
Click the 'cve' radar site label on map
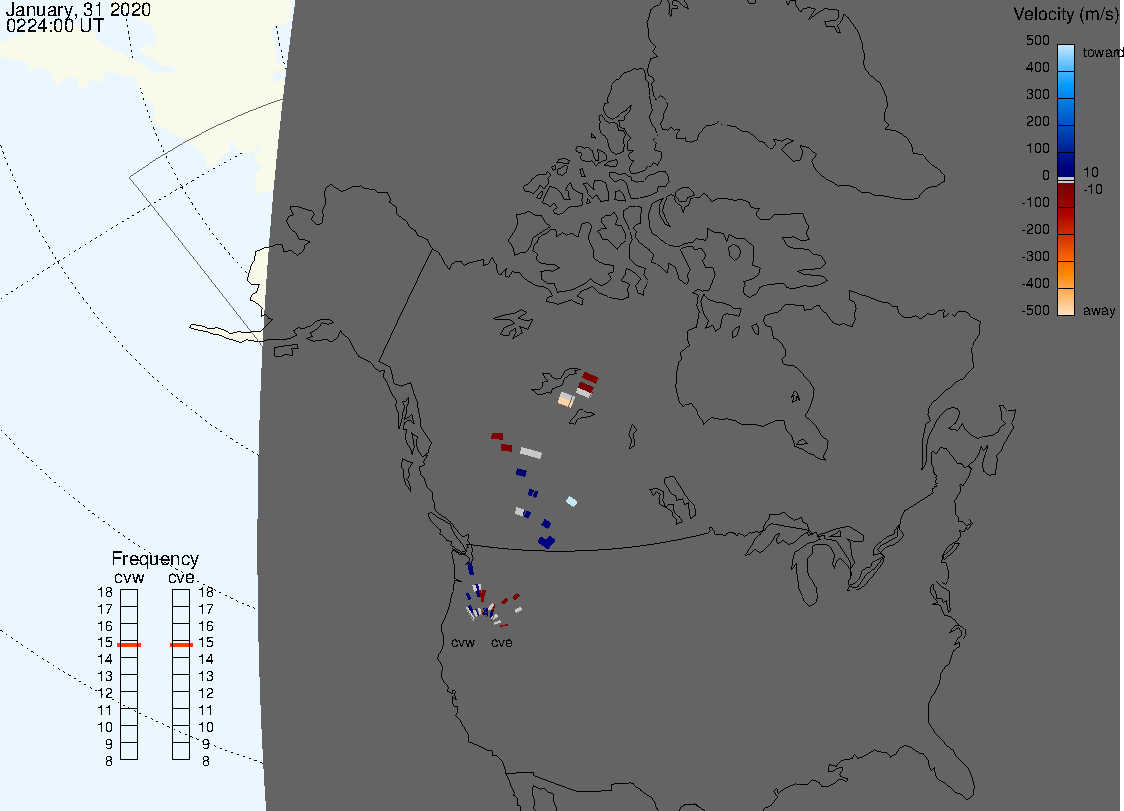pos(502,642)
